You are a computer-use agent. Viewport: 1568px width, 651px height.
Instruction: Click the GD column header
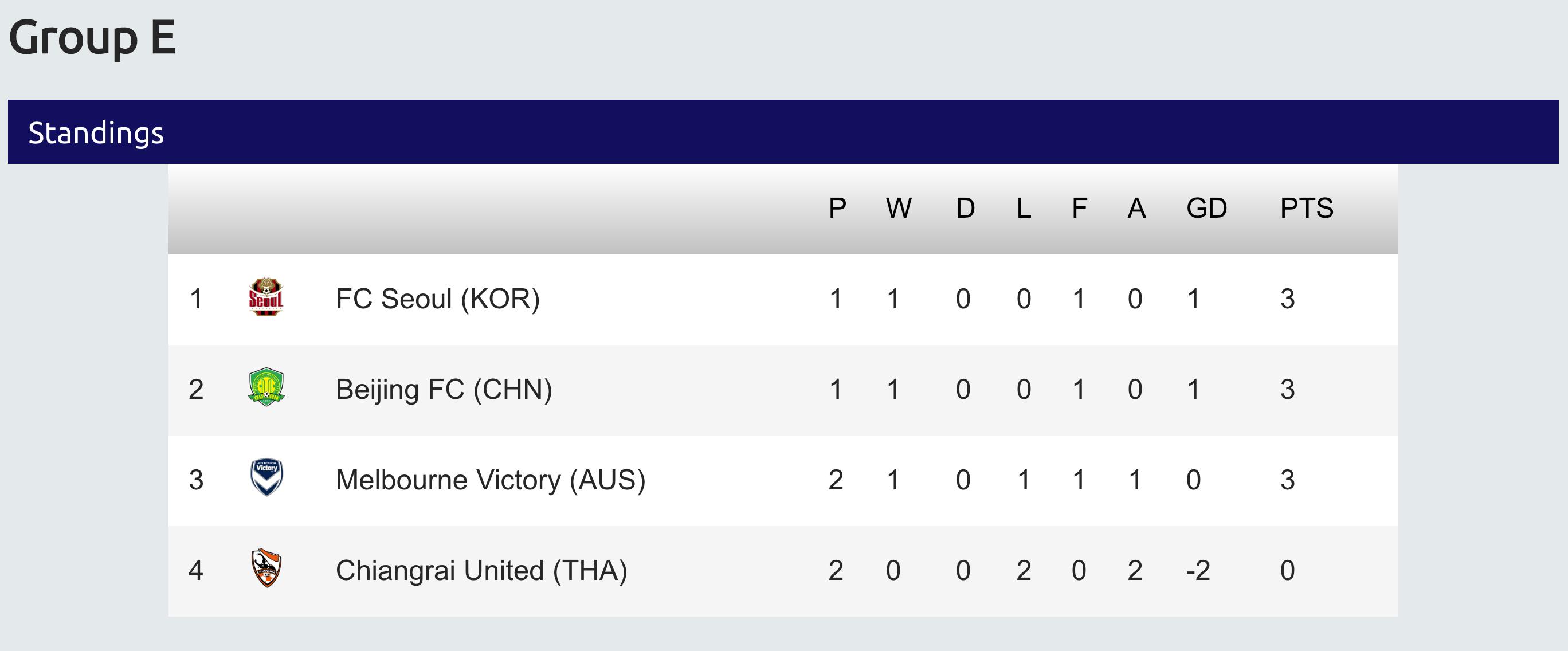click(1206, 209)
